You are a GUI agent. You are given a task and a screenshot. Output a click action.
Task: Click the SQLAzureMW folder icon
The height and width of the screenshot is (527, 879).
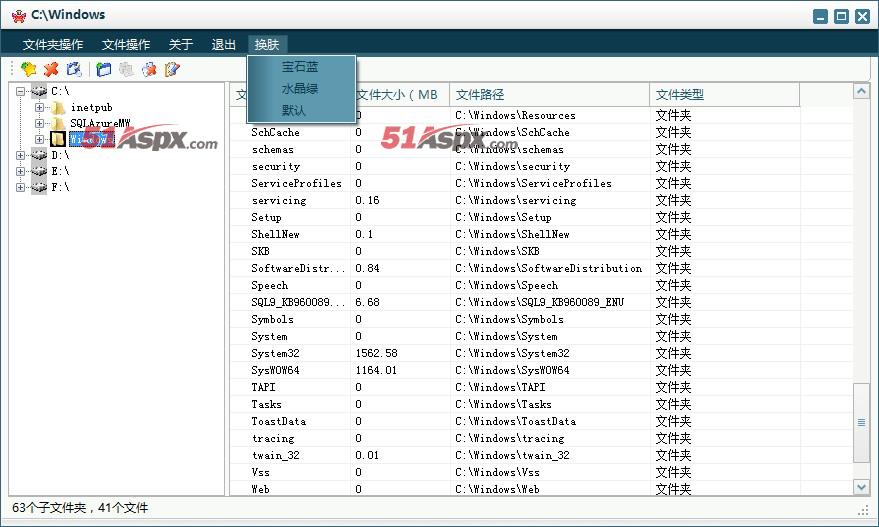pos(58,123)
